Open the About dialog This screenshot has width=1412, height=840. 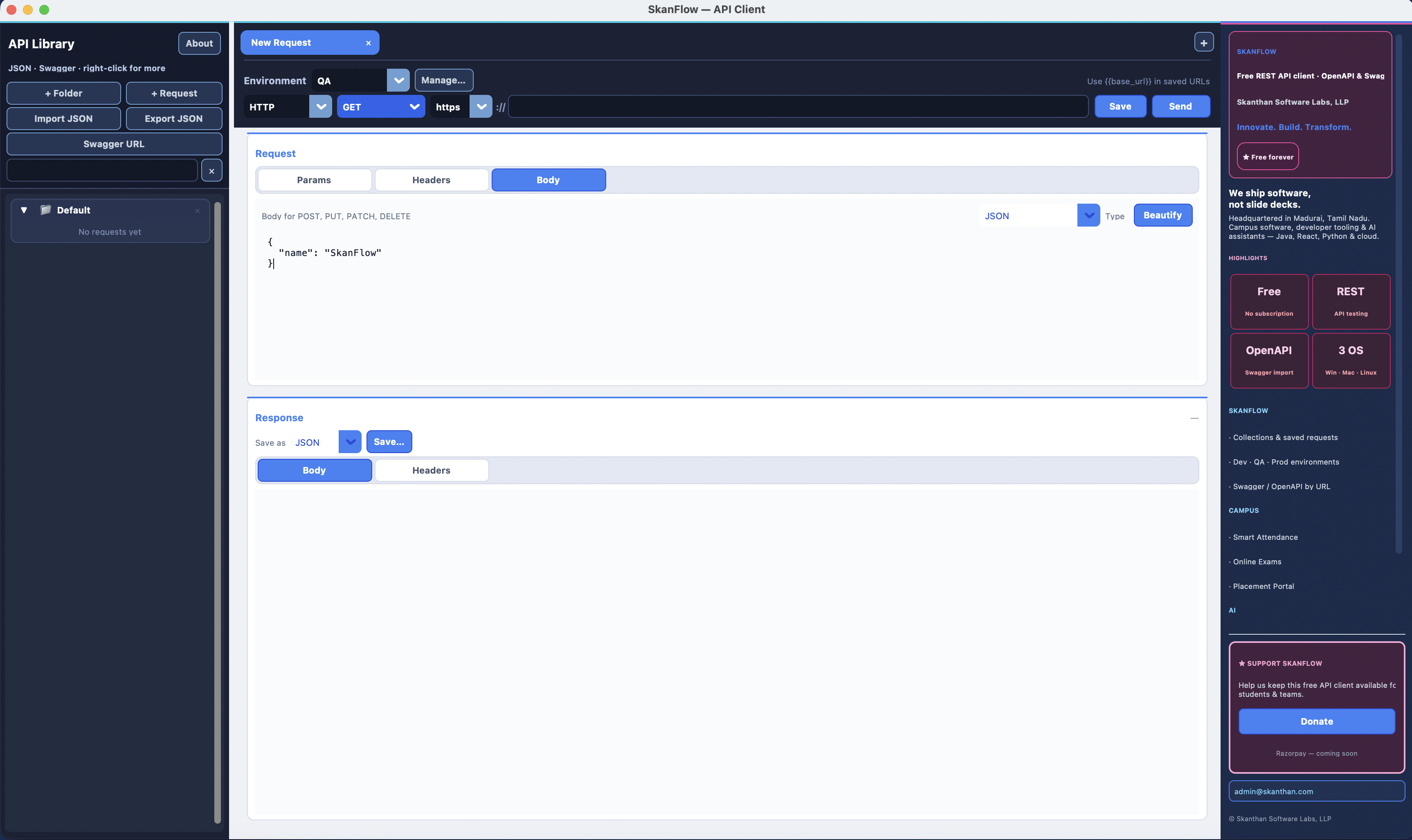[199, 44]
